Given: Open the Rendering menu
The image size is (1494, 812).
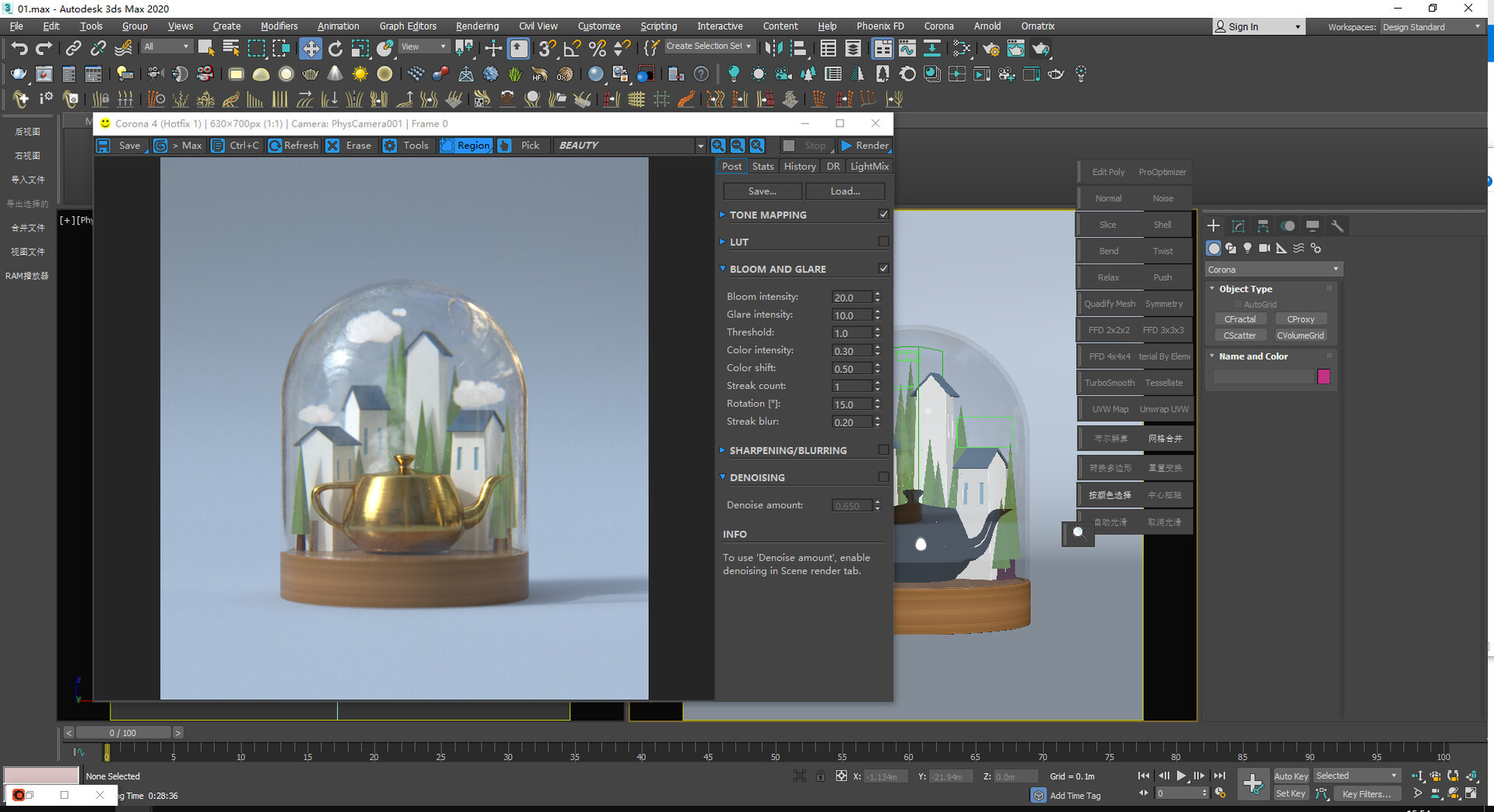Looking at the screenshot, I should point(477,26).
